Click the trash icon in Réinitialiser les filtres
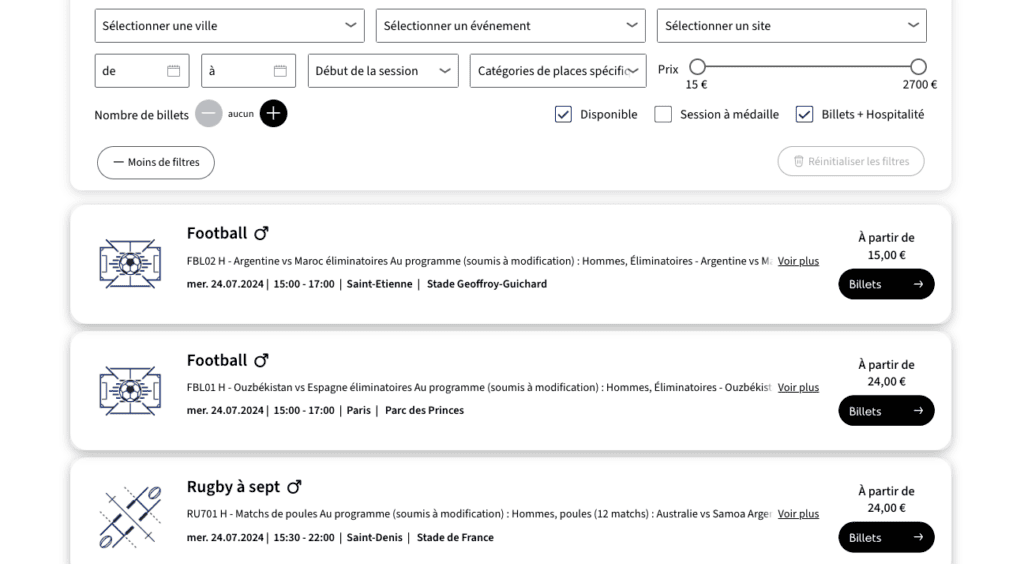The height and width of the screenshot is (564, 1024). 798,162
